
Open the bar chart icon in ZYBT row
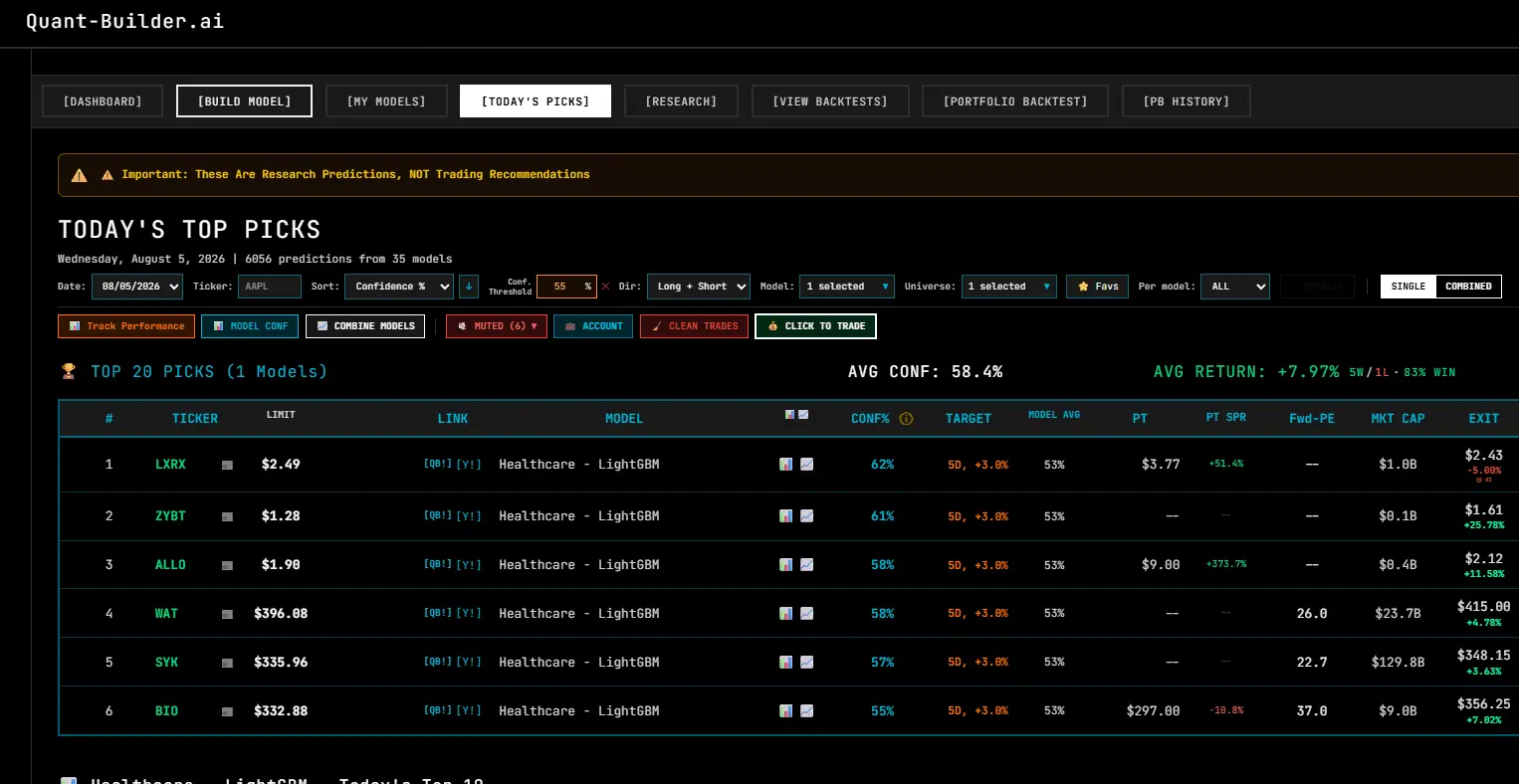pyautogui.click(x=786, y=515)
